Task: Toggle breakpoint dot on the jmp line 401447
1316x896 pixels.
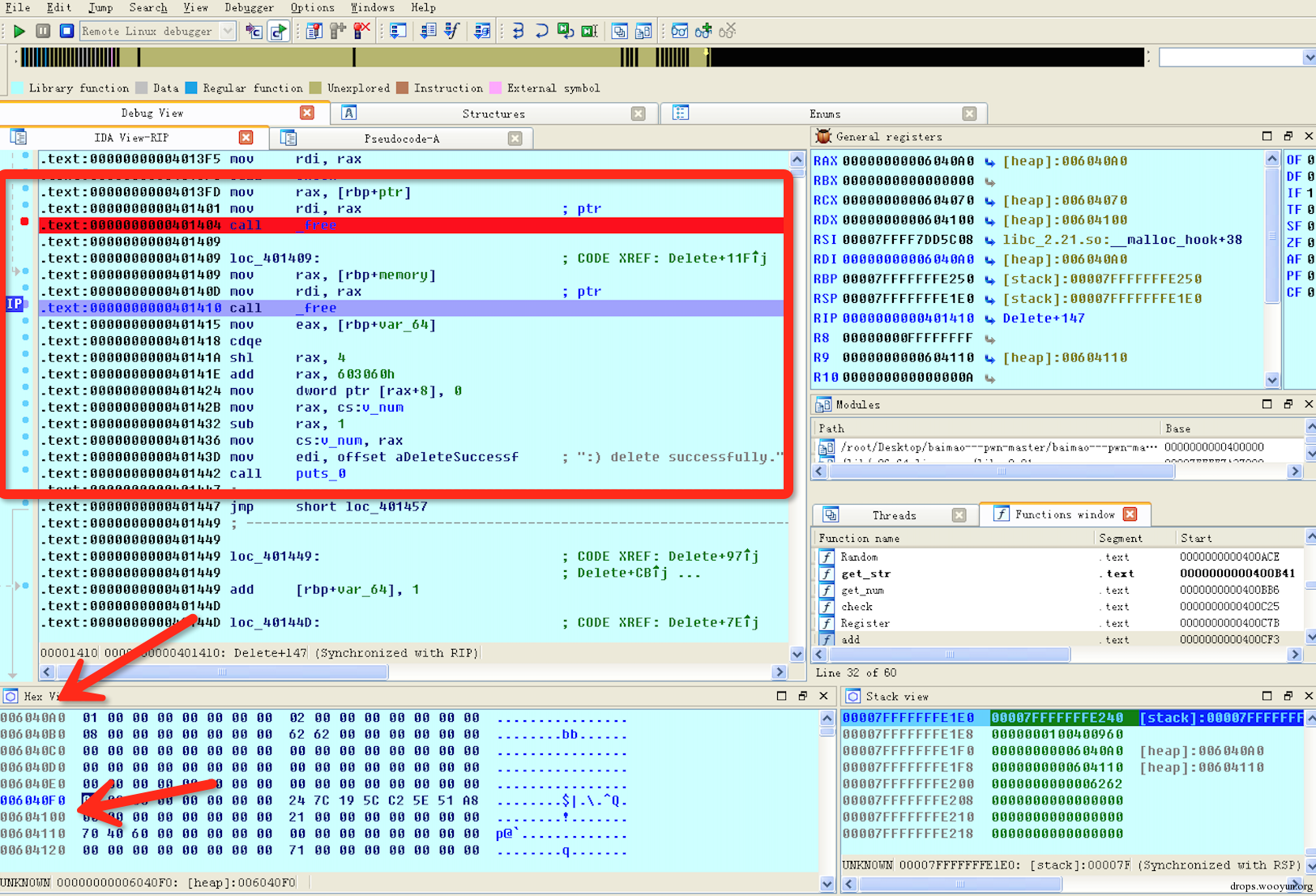Action: [25, 503]
